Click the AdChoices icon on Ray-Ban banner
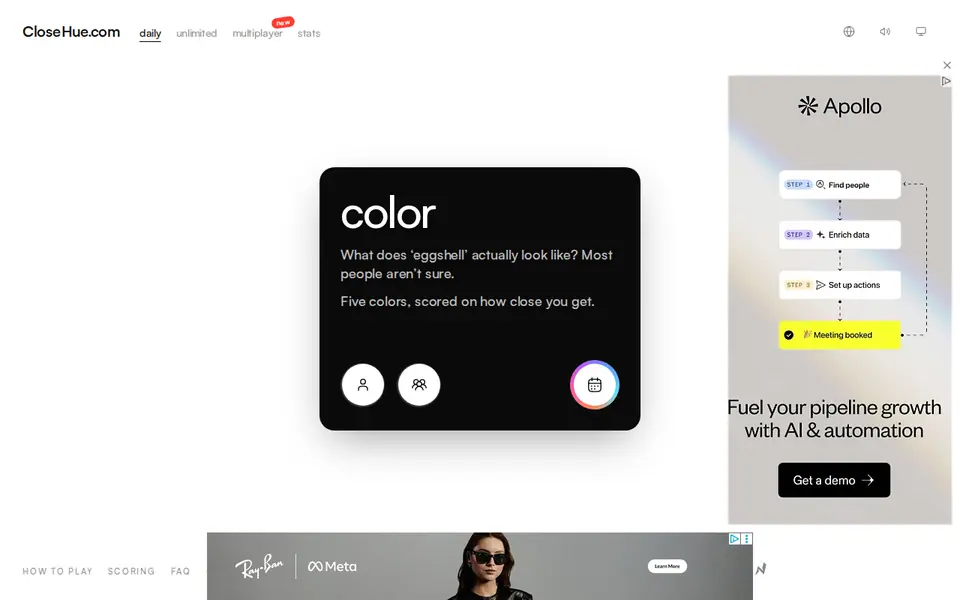The height and width of the screenshot is (600, 960). 734,539
